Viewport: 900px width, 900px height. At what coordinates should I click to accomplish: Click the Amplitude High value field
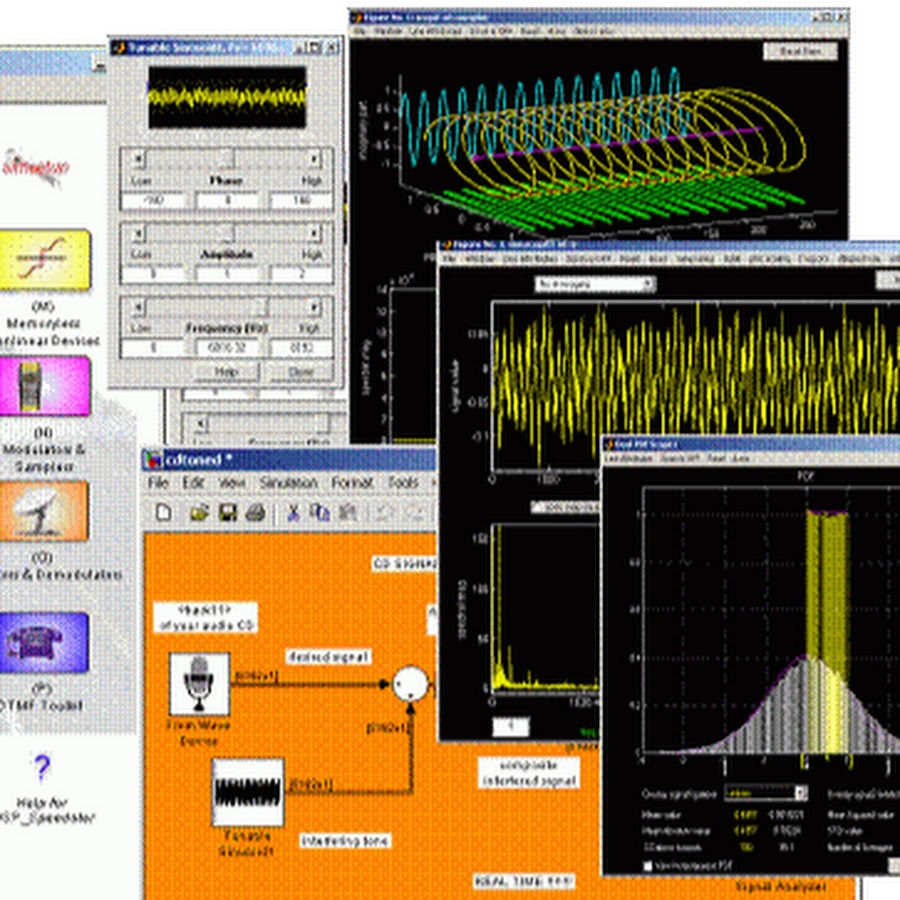(301, 274)
